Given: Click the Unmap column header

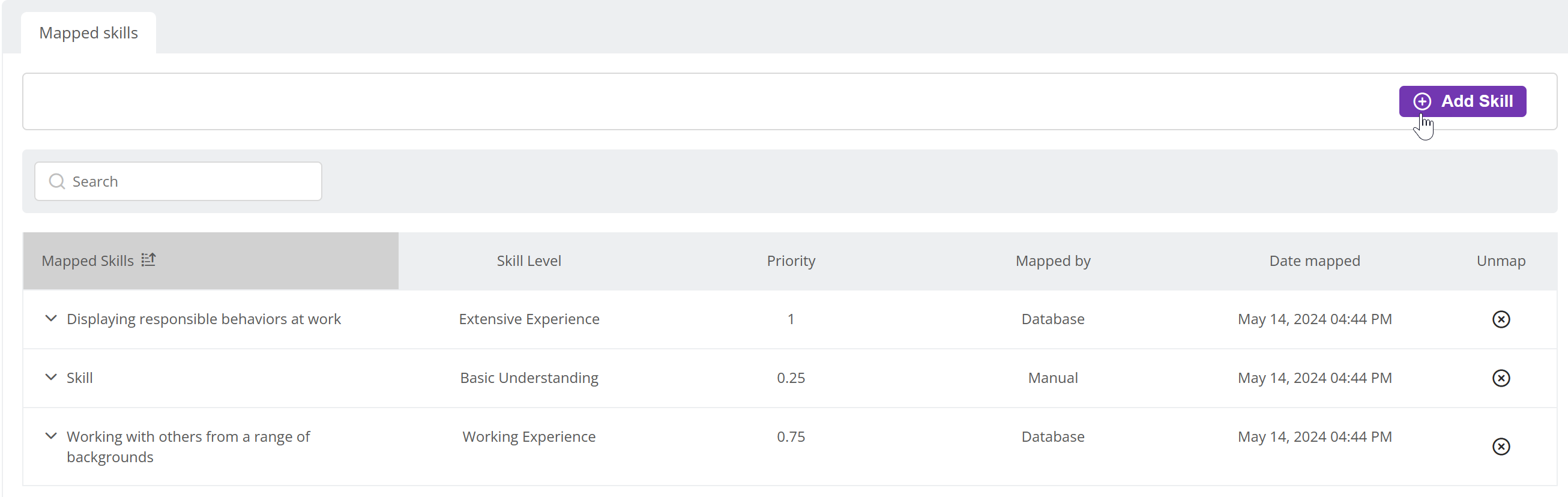Looking at the screenshot, I should [1500, 261].
